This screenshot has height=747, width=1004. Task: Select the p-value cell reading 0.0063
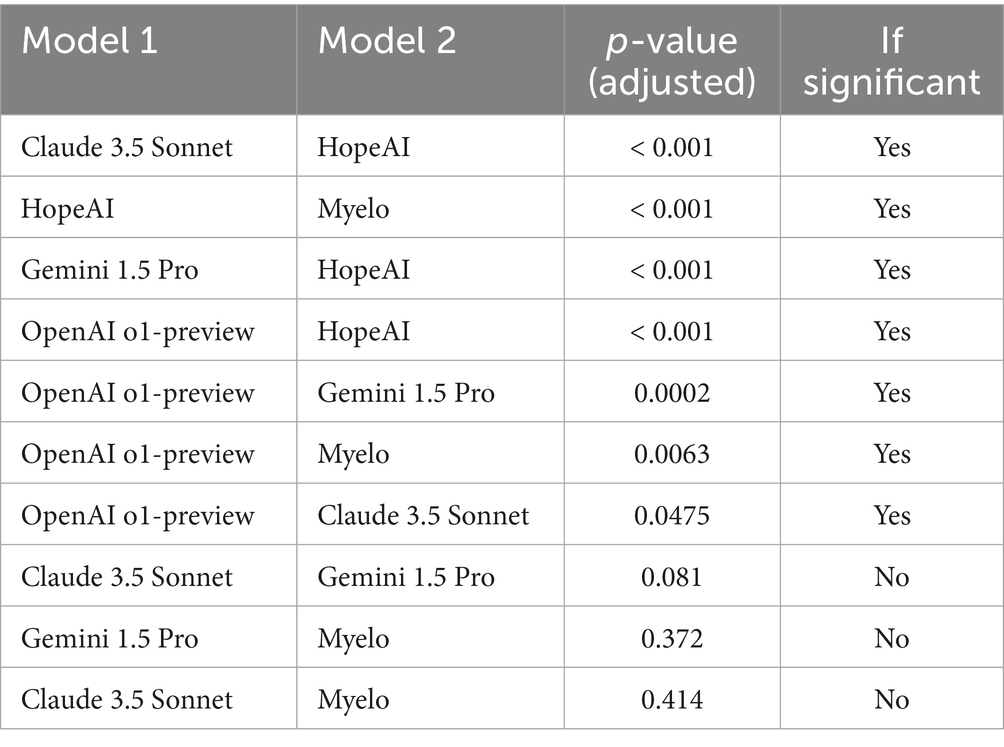[x=672, y=454]
